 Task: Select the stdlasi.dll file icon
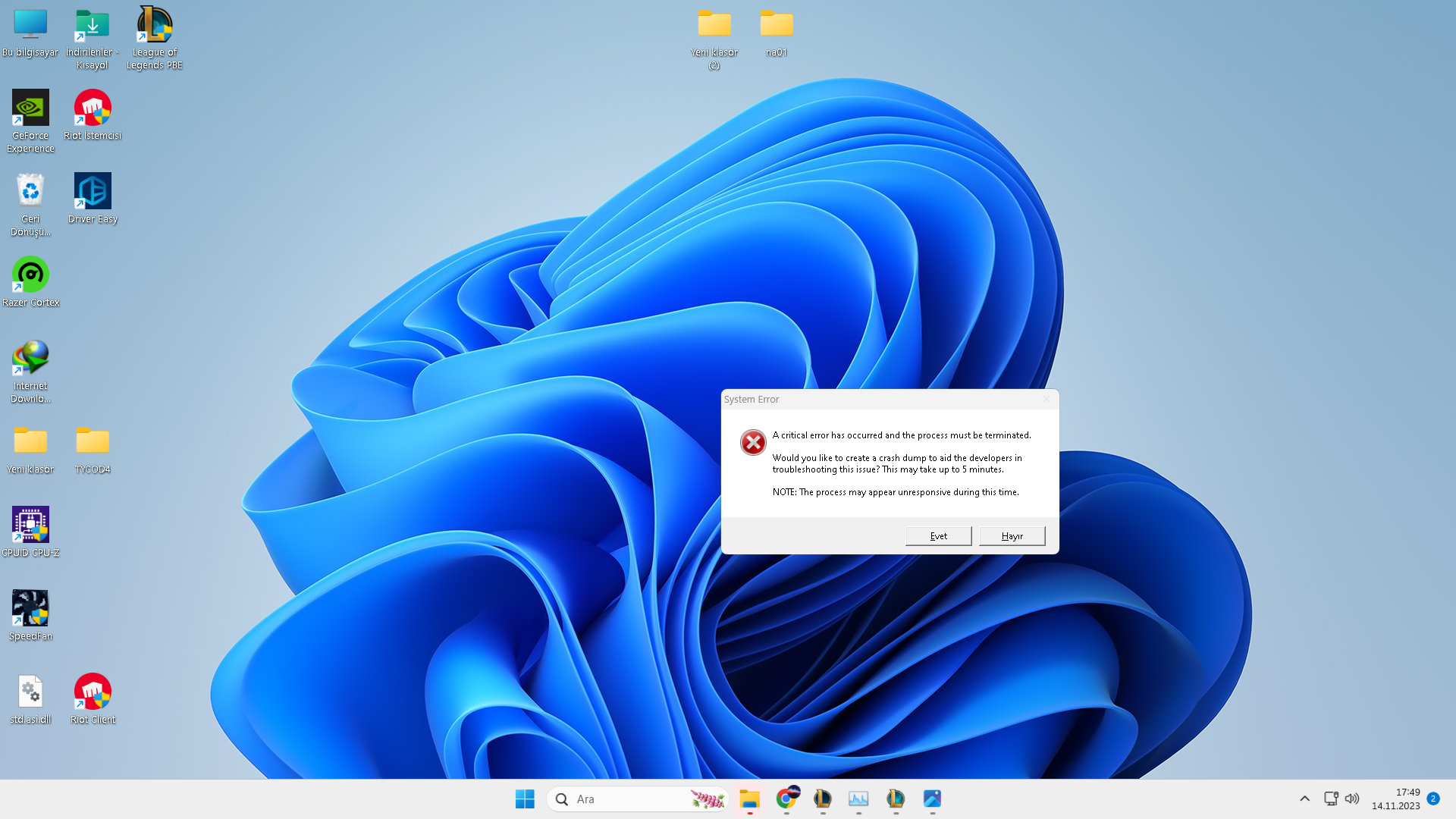click(x=30, y=699)
